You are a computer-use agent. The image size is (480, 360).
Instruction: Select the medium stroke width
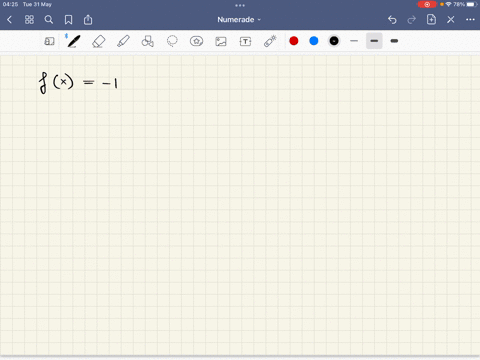coord(374,41)
